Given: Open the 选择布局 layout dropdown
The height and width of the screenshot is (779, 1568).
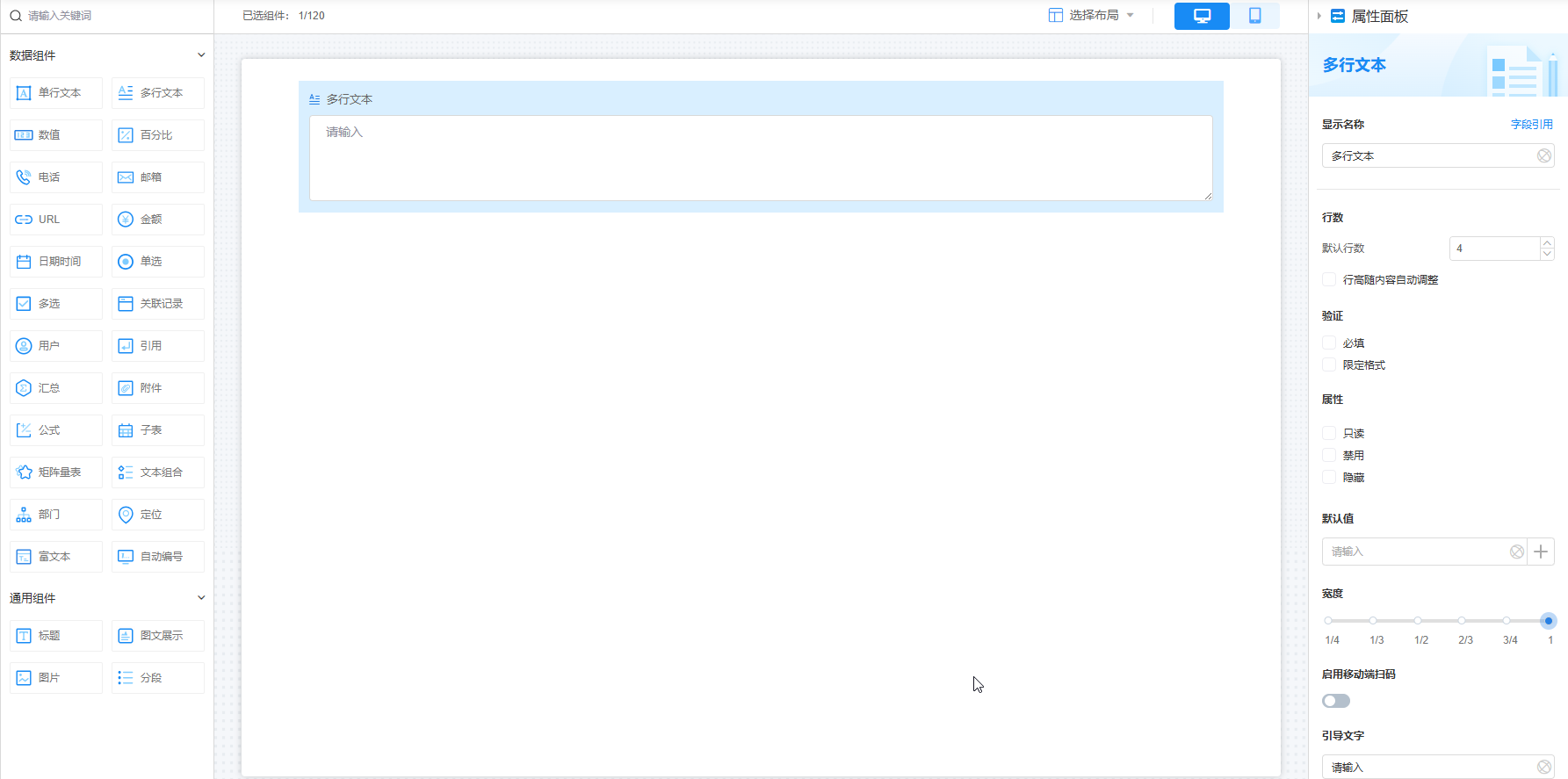Looking at the screenshot, I should (x=1092, y=16).
